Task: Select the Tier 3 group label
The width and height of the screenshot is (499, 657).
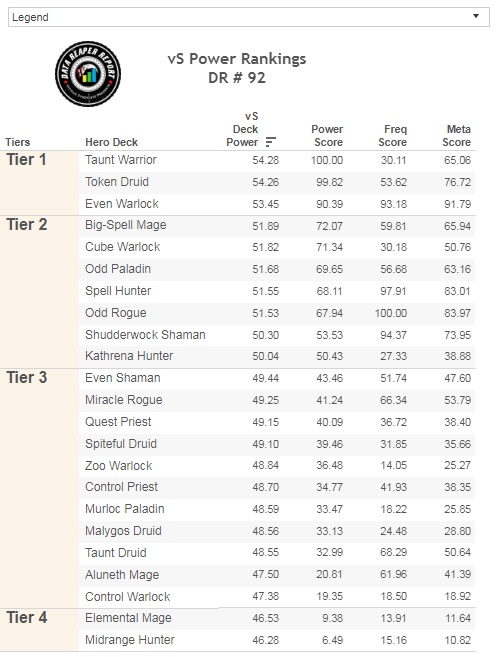Action: (x=27, y=378)
